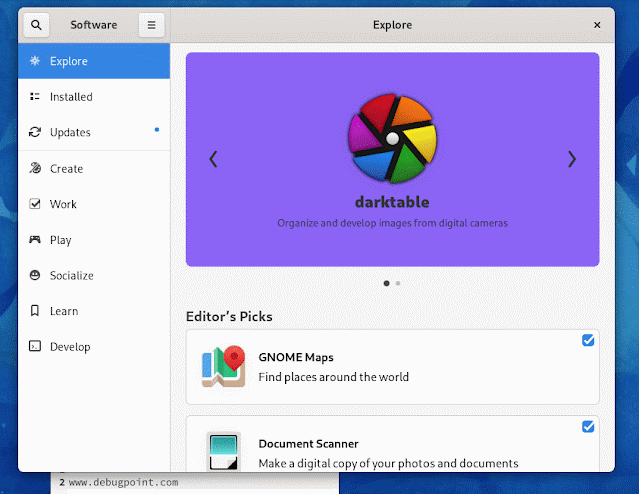Open the Work category

94,204
